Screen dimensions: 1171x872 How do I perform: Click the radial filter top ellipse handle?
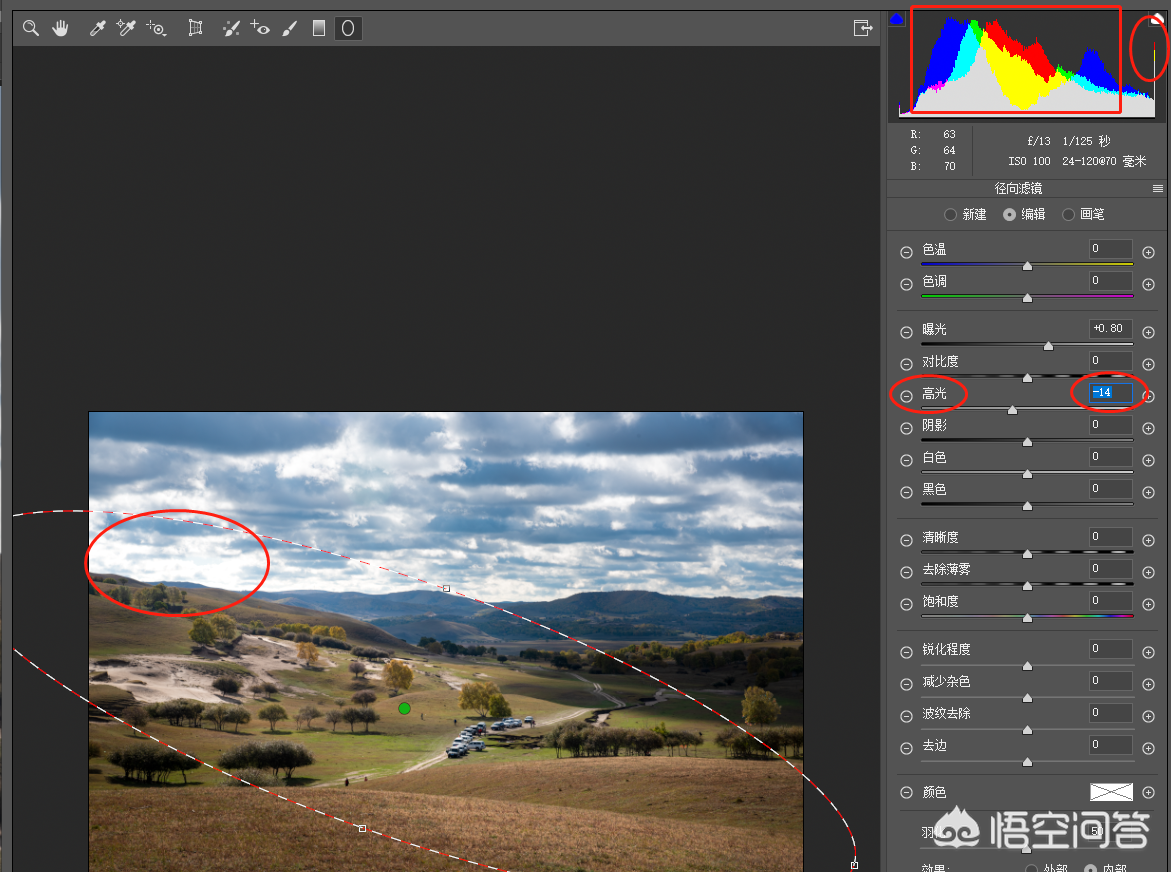click(447, 588)
